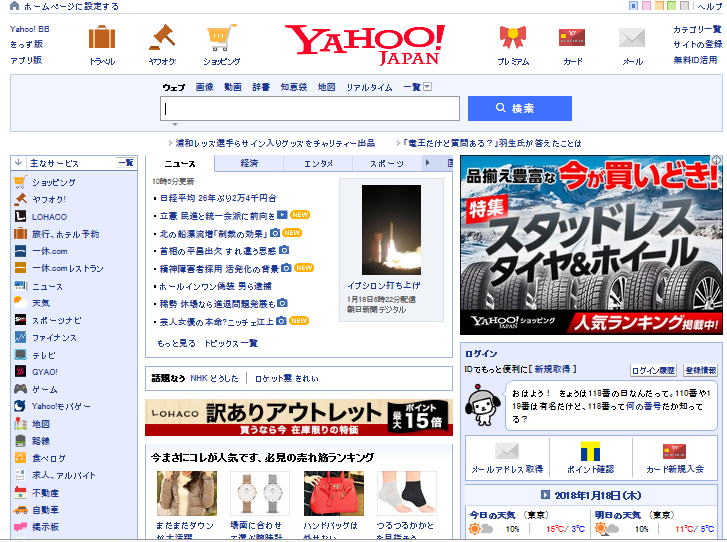Click the GYAO! icon in sidebar
727x542 pixels.
pyautogui.click(x=20, y=371)
